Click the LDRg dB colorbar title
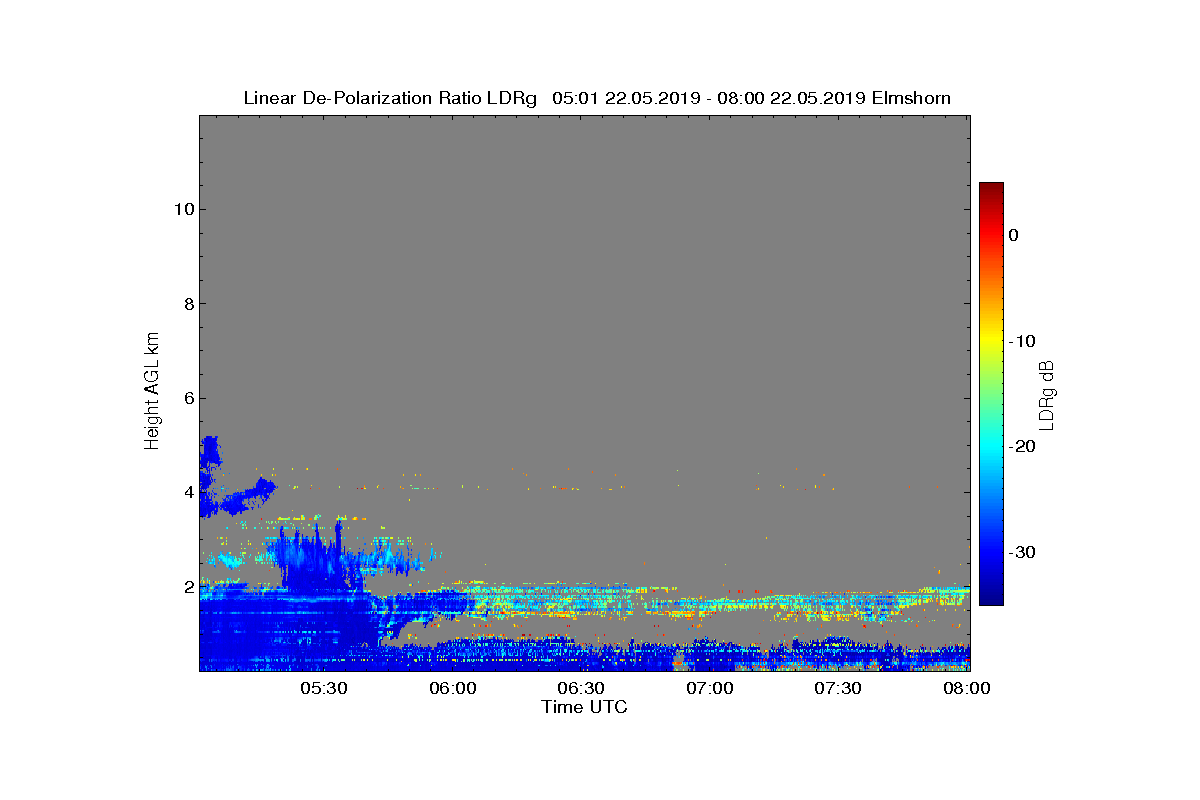 [1048, 393]
